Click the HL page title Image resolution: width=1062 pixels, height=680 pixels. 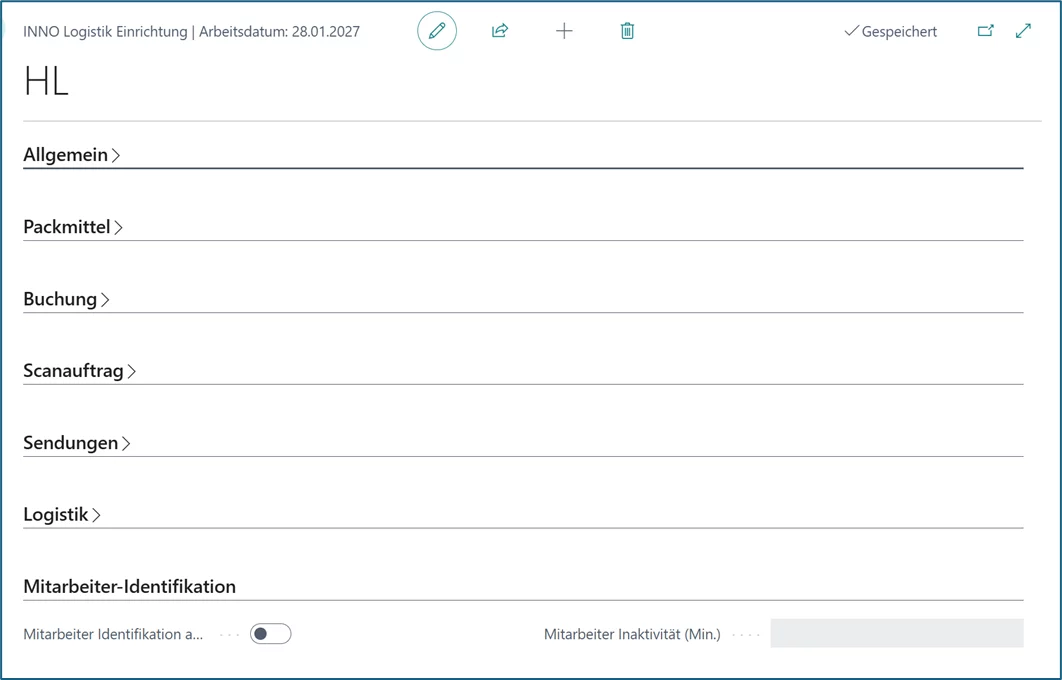click(x=46, y=82)
